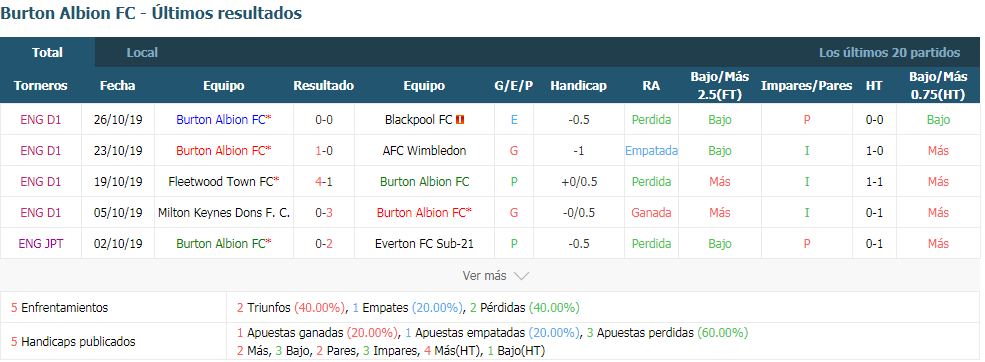The height and width of the screenshot is (362, 985).
Task: Open the 4-1 result for Fleetwood match
Action: coord(324,182)
